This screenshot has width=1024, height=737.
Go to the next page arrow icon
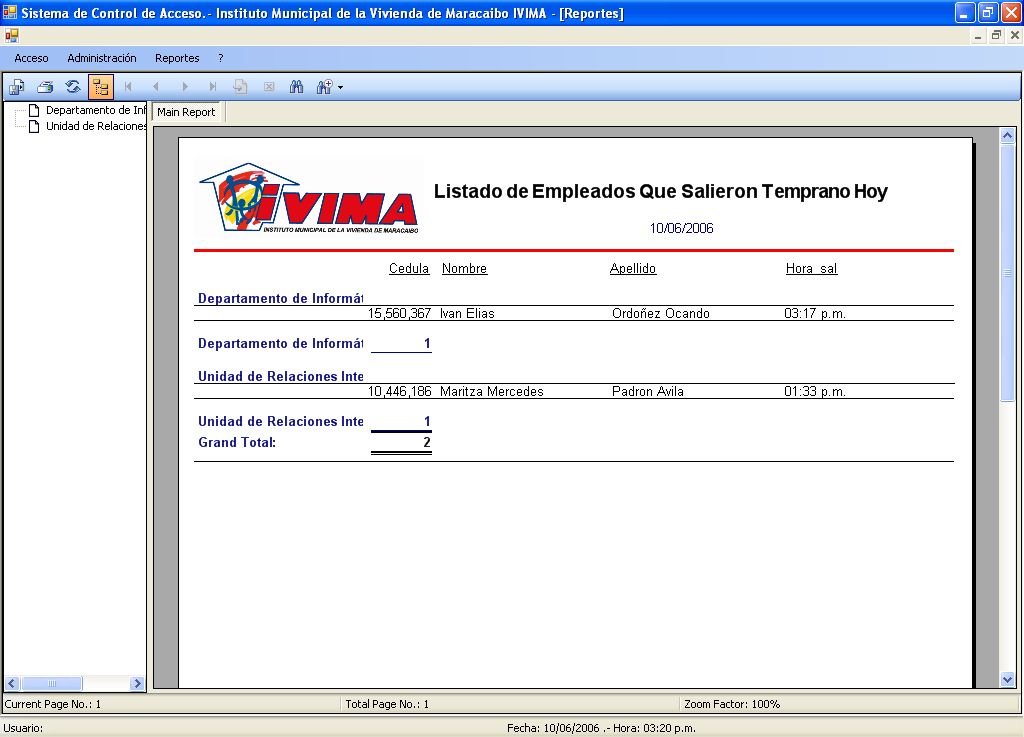coord(184,87)
